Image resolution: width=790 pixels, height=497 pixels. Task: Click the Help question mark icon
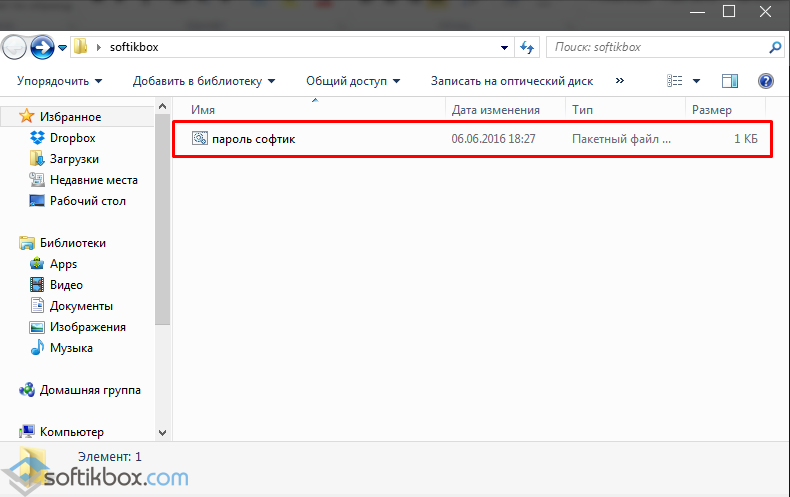tap(766, 81)
